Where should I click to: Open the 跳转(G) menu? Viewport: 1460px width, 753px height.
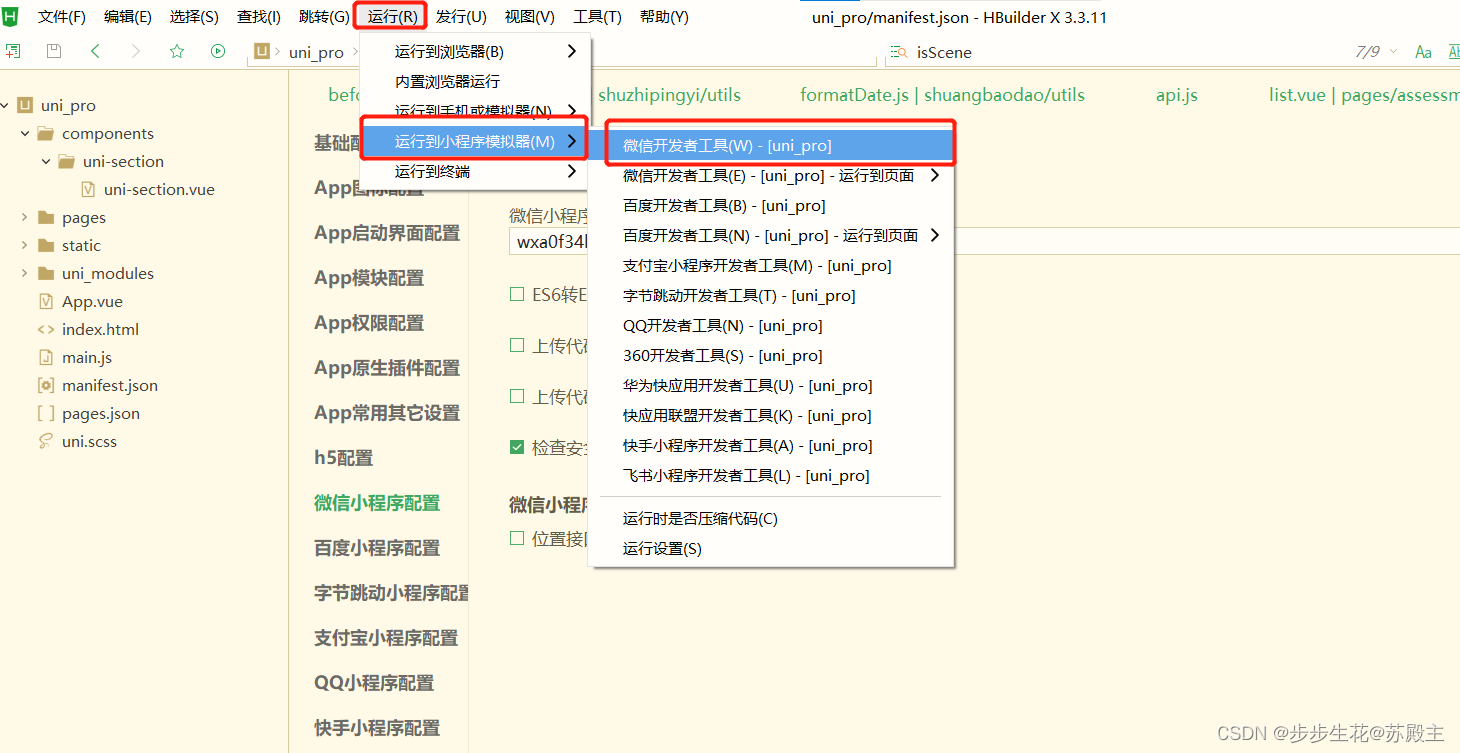point(324,17)
